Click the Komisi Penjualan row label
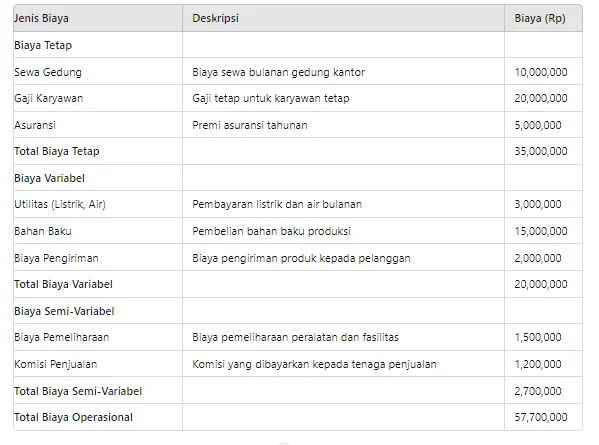This screenshot has height=445, width=599. tap(55, 364)
